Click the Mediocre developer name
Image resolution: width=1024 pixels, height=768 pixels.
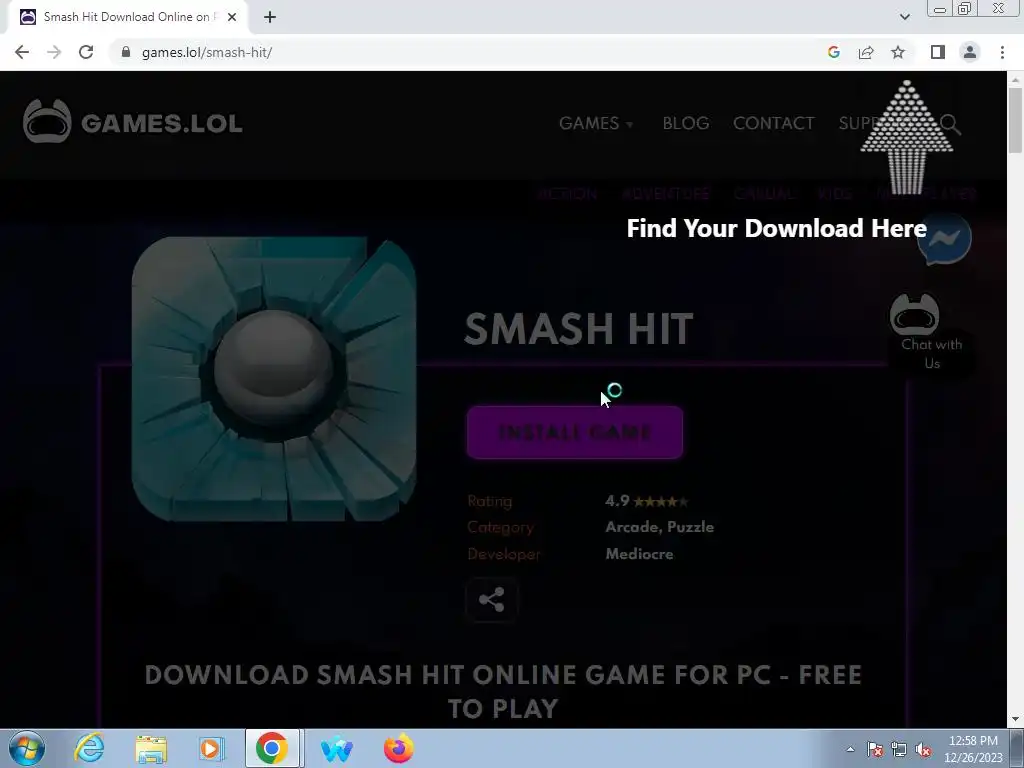point(639,554)
